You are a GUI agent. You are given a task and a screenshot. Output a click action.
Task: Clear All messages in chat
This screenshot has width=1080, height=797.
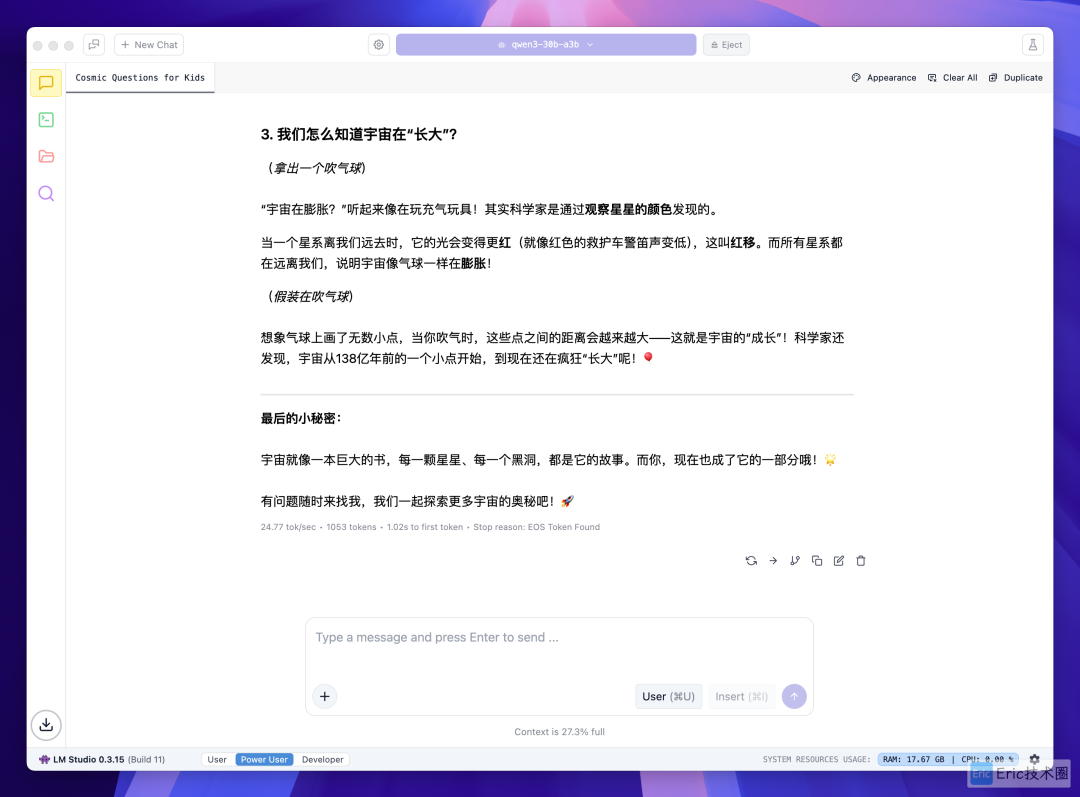[953, 78]
